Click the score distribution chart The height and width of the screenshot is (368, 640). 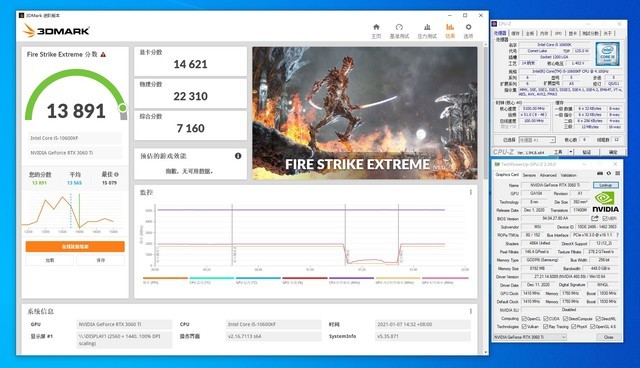tap(73, 213)
